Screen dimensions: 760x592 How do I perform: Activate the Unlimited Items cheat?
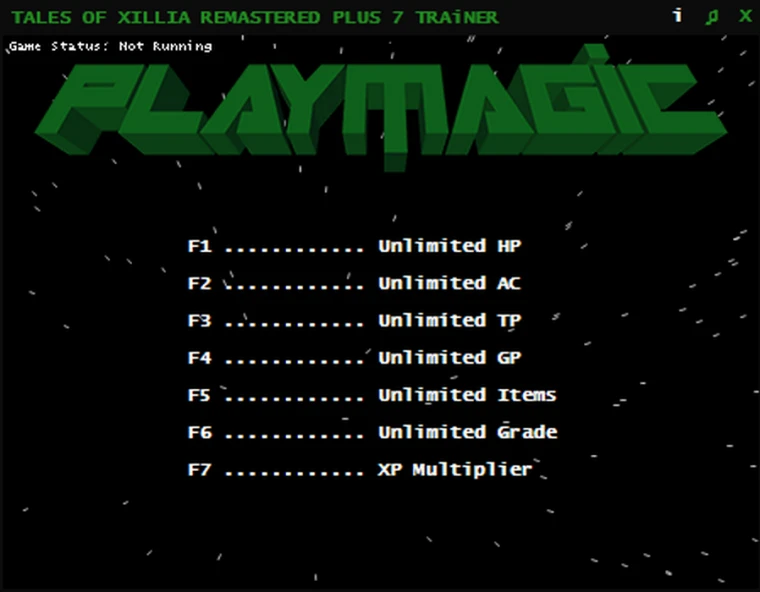(x=467, y=395)
